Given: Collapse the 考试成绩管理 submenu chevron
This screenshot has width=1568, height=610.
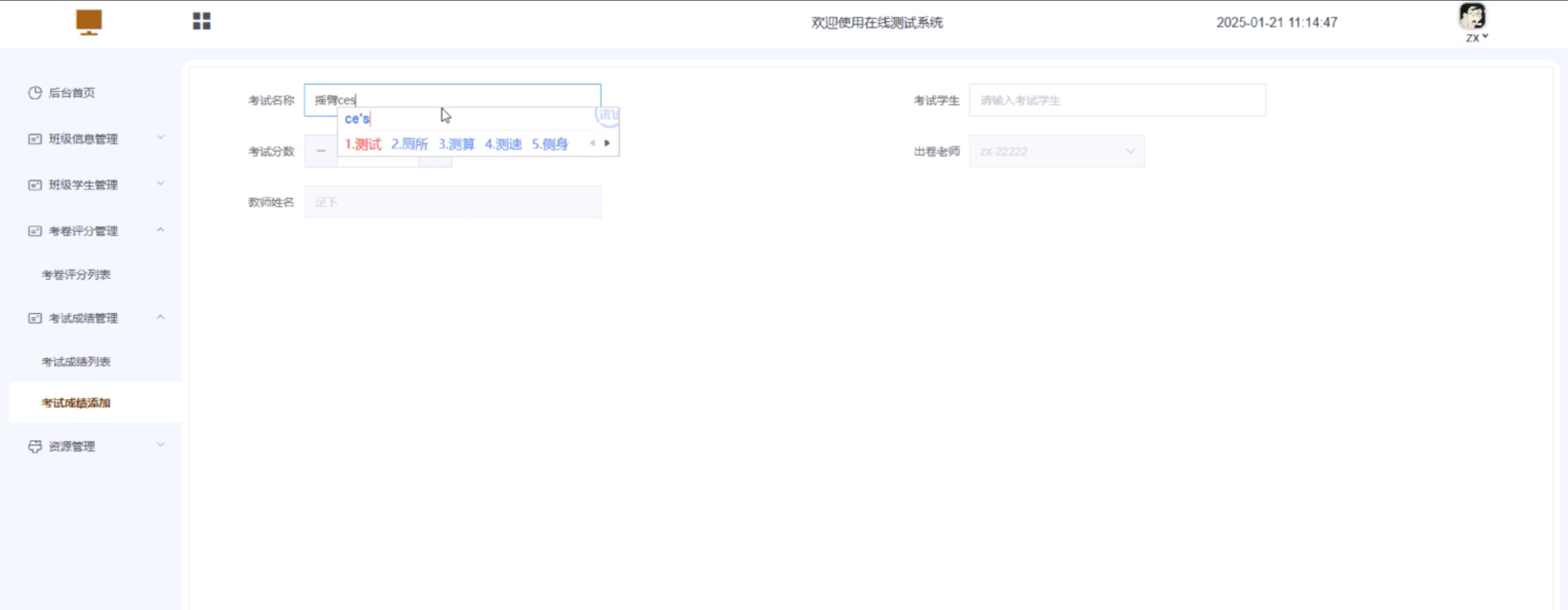Looking at the screenshot, I should [161, 317].
